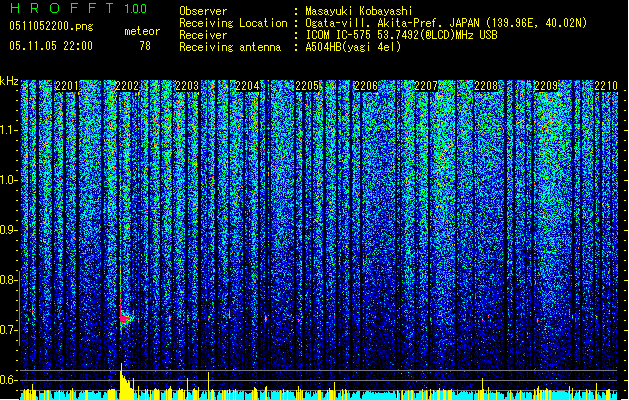Click the 2210 time marker

point(606,86)
